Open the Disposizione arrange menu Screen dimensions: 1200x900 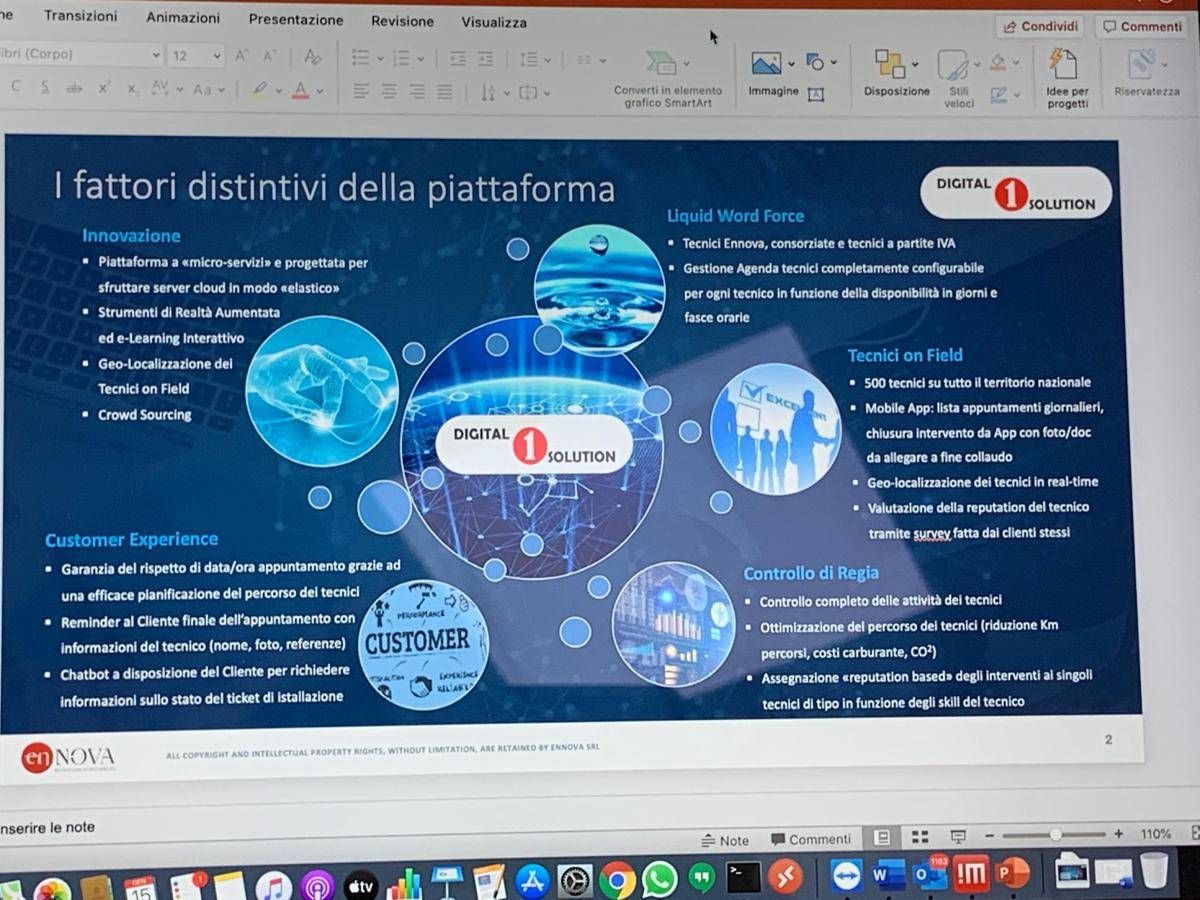click(896, 74)
